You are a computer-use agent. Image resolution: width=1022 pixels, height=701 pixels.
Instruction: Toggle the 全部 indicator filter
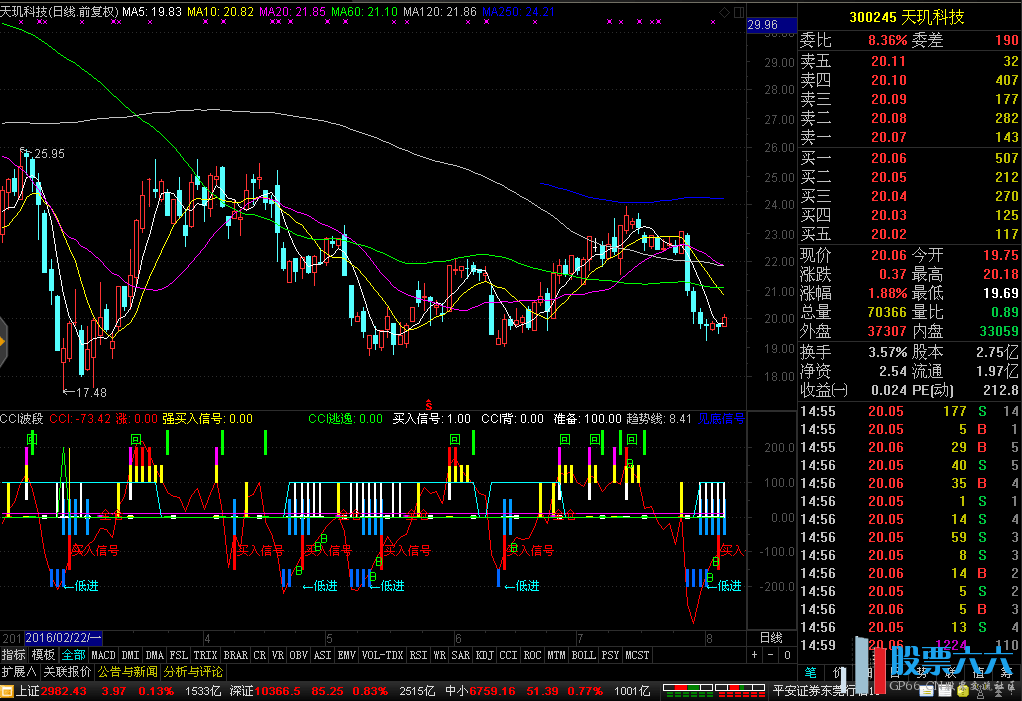73,655
